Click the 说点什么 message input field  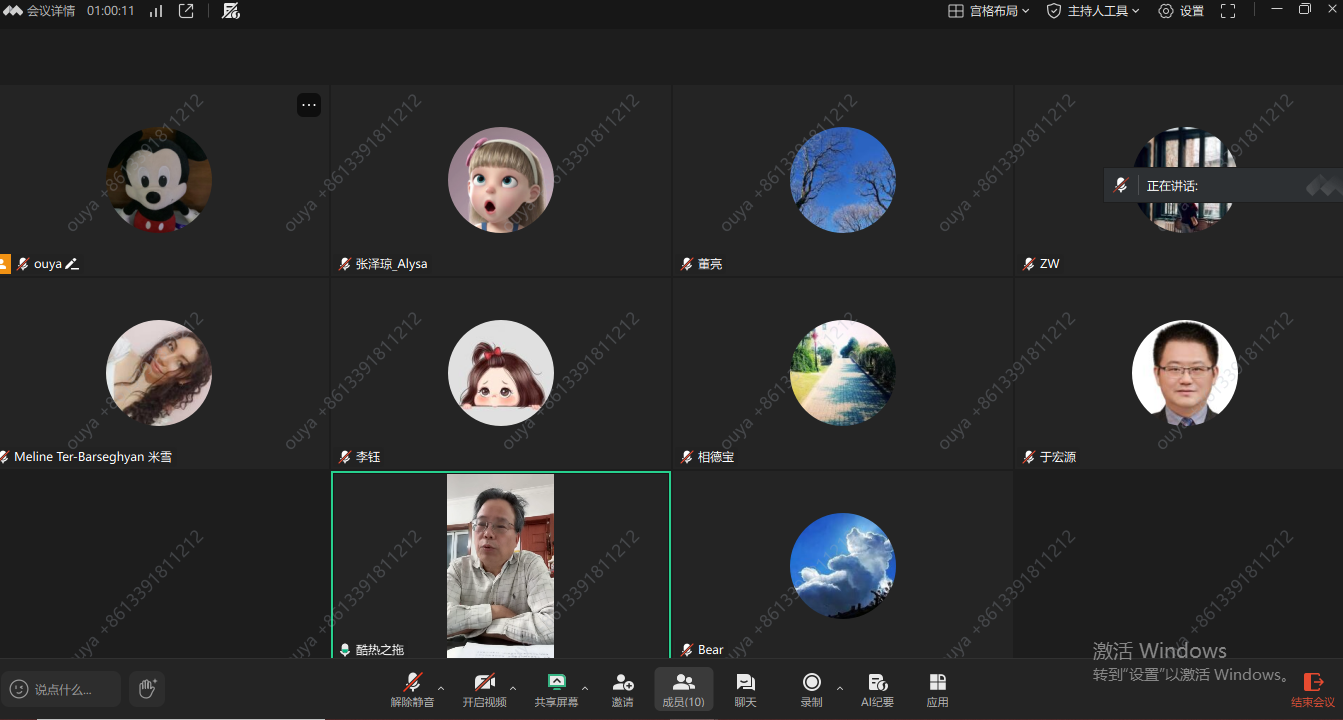(x=62, y=689)
